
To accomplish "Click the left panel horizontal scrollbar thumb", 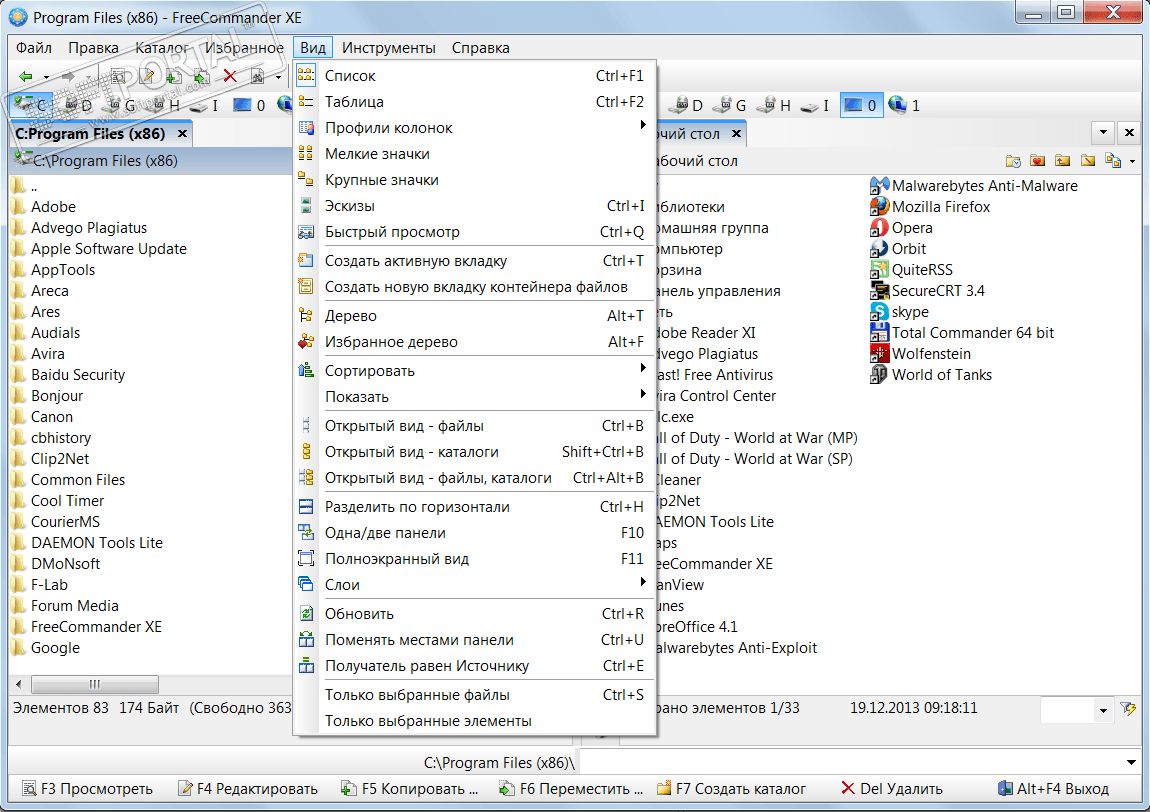I will pos(95,684).
